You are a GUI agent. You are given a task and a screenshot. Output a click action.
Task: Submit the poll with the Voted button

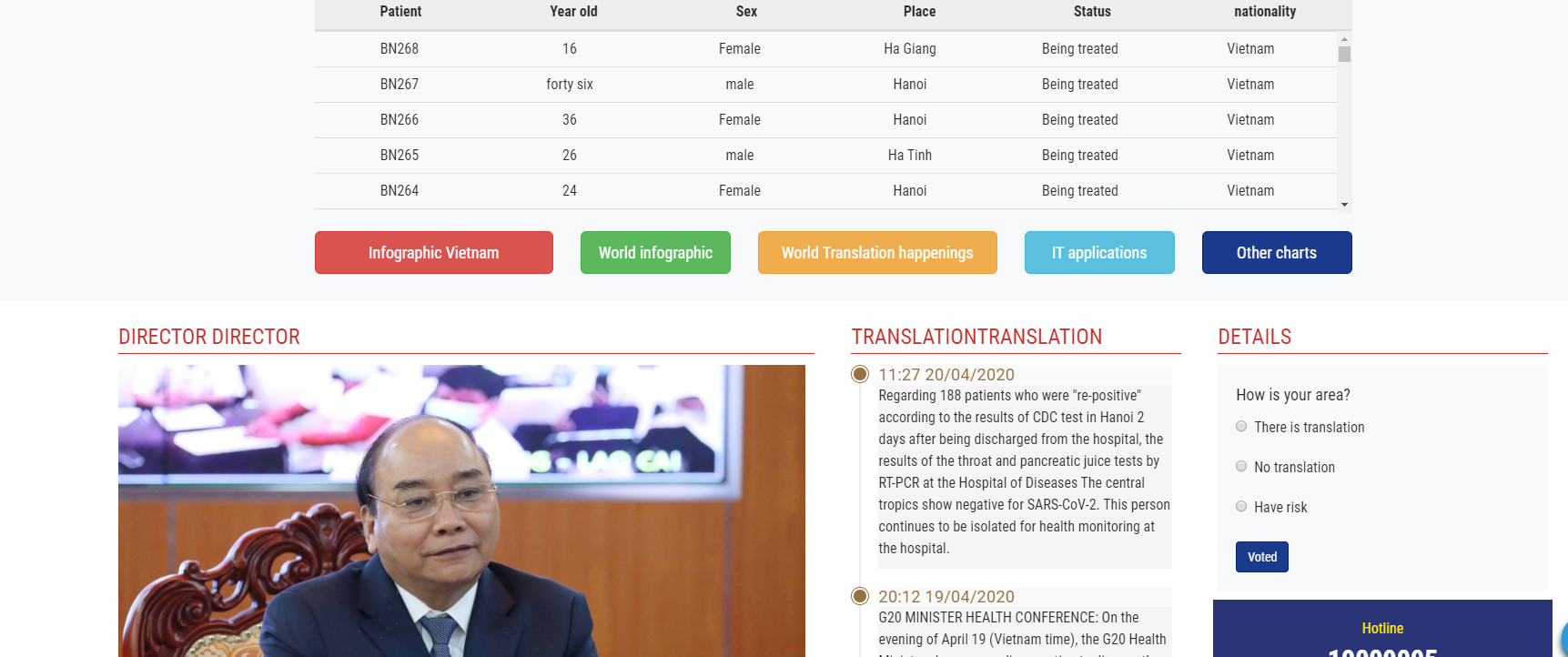tap(1261, 557)
